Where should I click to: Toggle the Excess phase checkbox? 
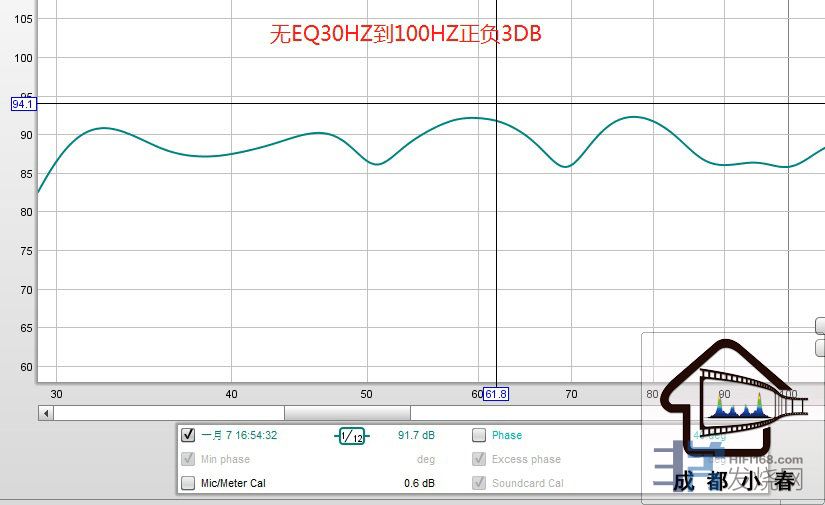coord(479,459)
